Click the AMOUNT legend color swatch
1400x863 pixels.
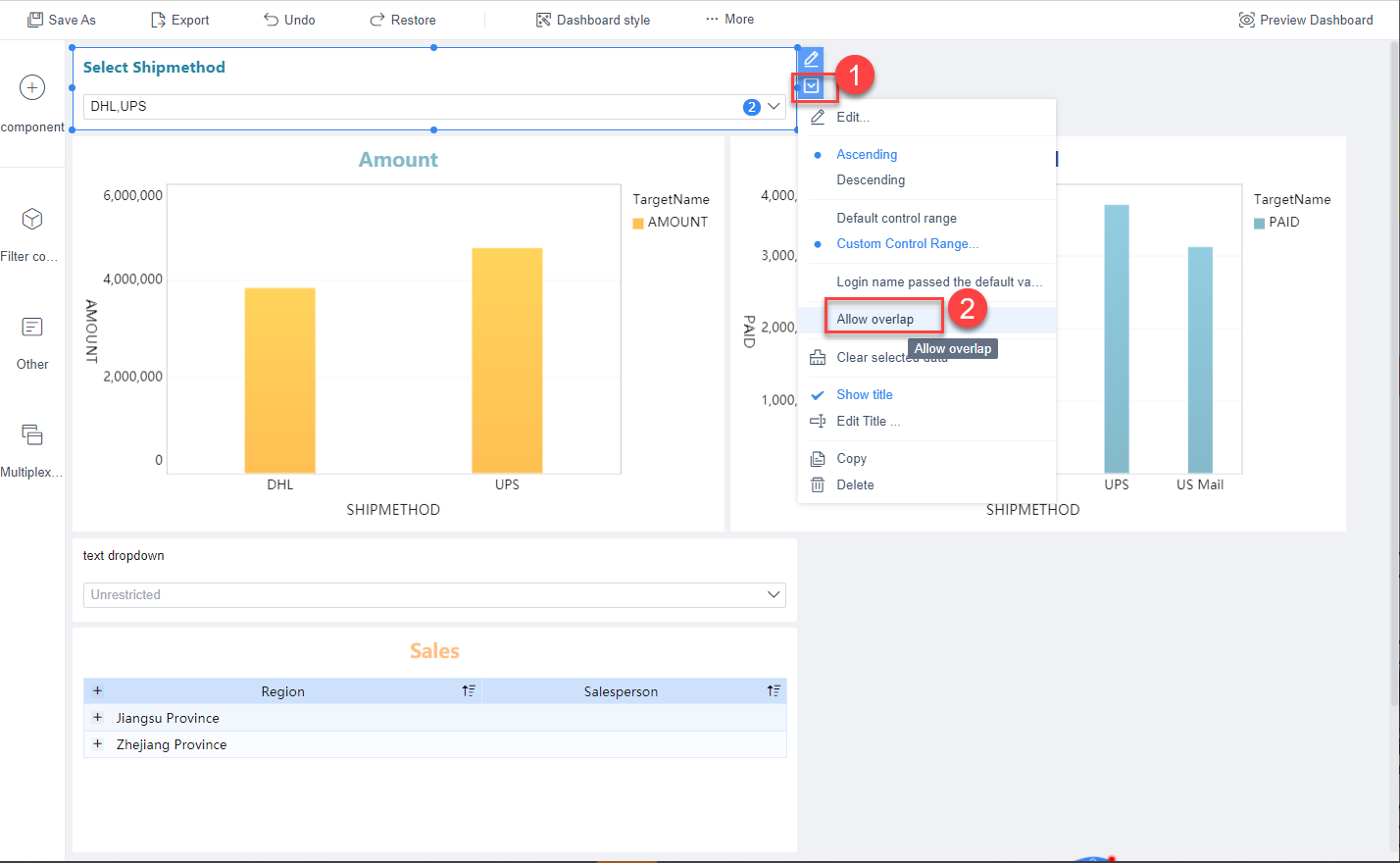pyautogui.click(x=638, y=223)
